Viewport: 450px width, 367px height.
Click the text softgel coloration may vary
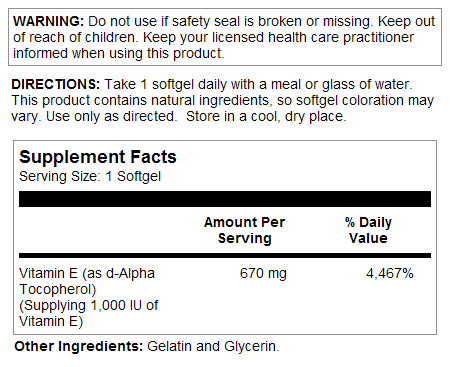click(223, 108)
